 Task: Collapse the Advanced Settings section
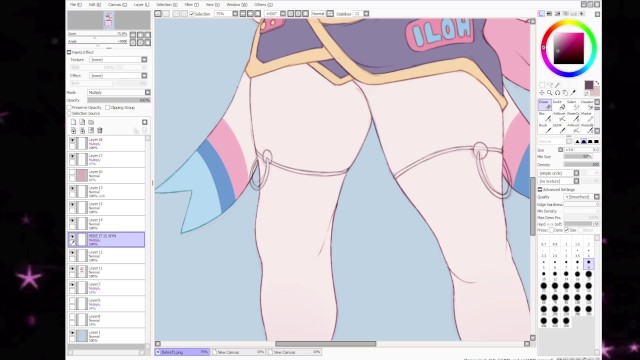coord(540,190)
